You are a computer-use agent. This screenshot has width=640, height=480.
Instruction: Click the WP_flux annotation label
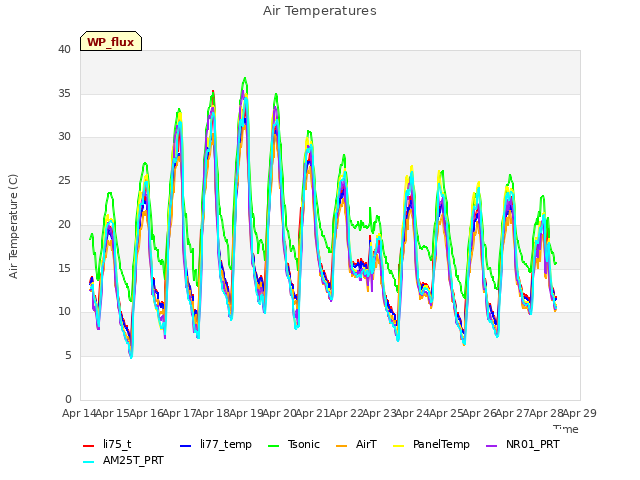[x=111, y=41]
